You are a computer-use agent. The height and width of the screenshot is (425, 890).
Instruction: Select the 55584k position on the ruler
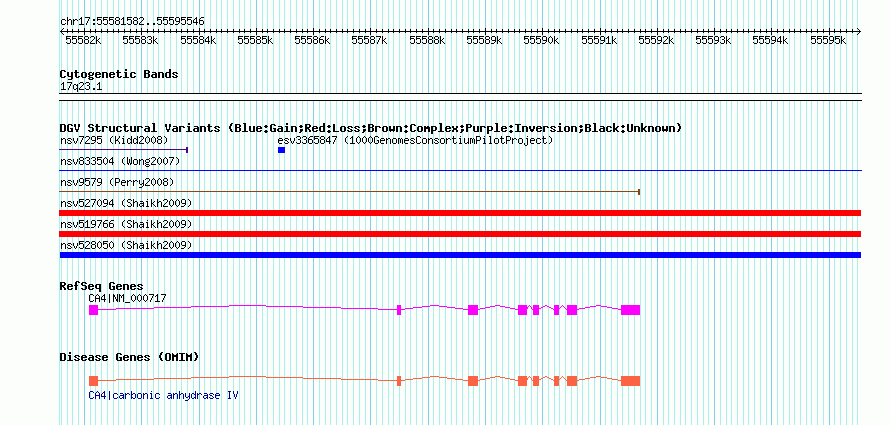pos(198,40)
